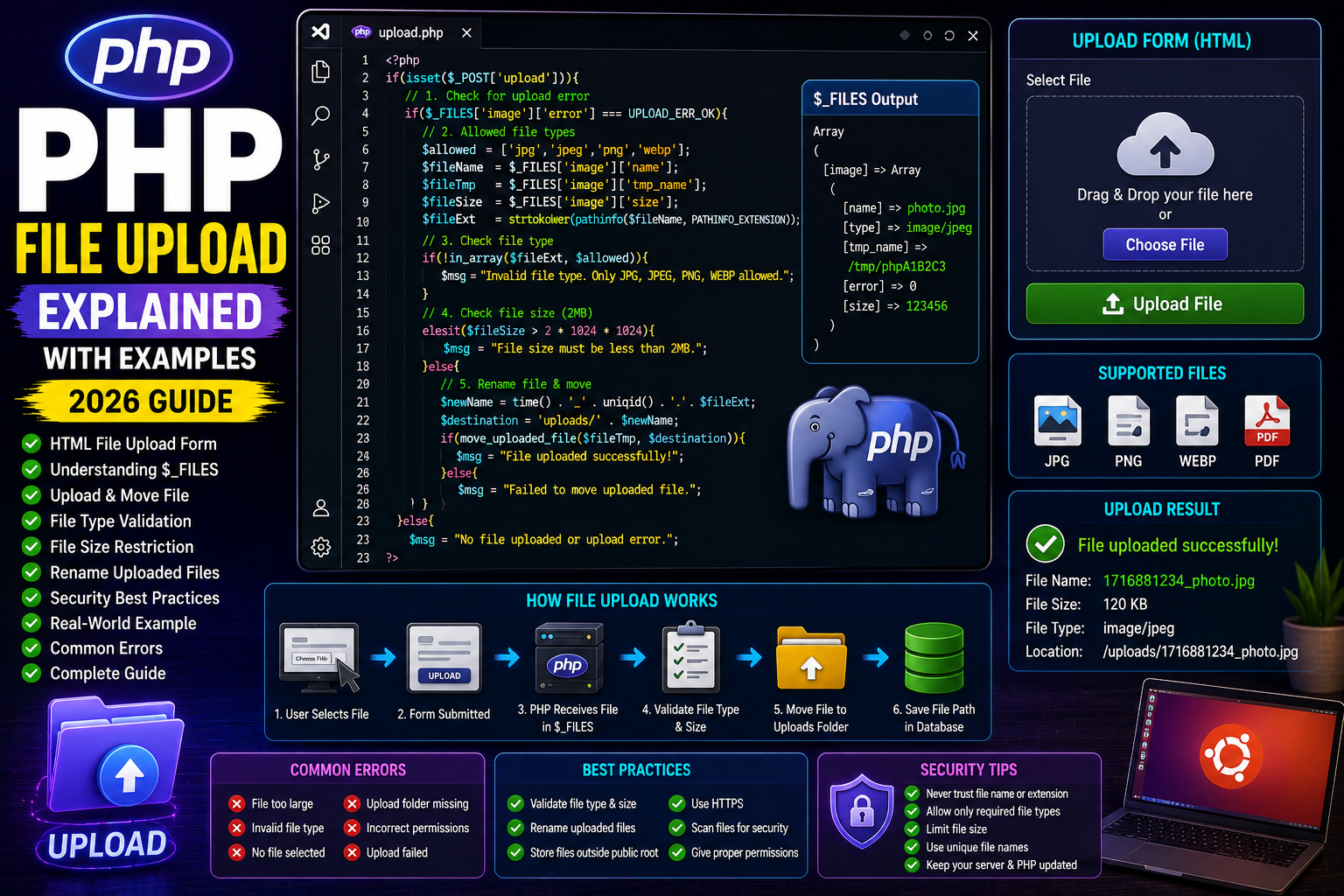Click the blue PHP elephant mascot
Image resolution: width=1344 pixels, height=896 pixels.
875,451
